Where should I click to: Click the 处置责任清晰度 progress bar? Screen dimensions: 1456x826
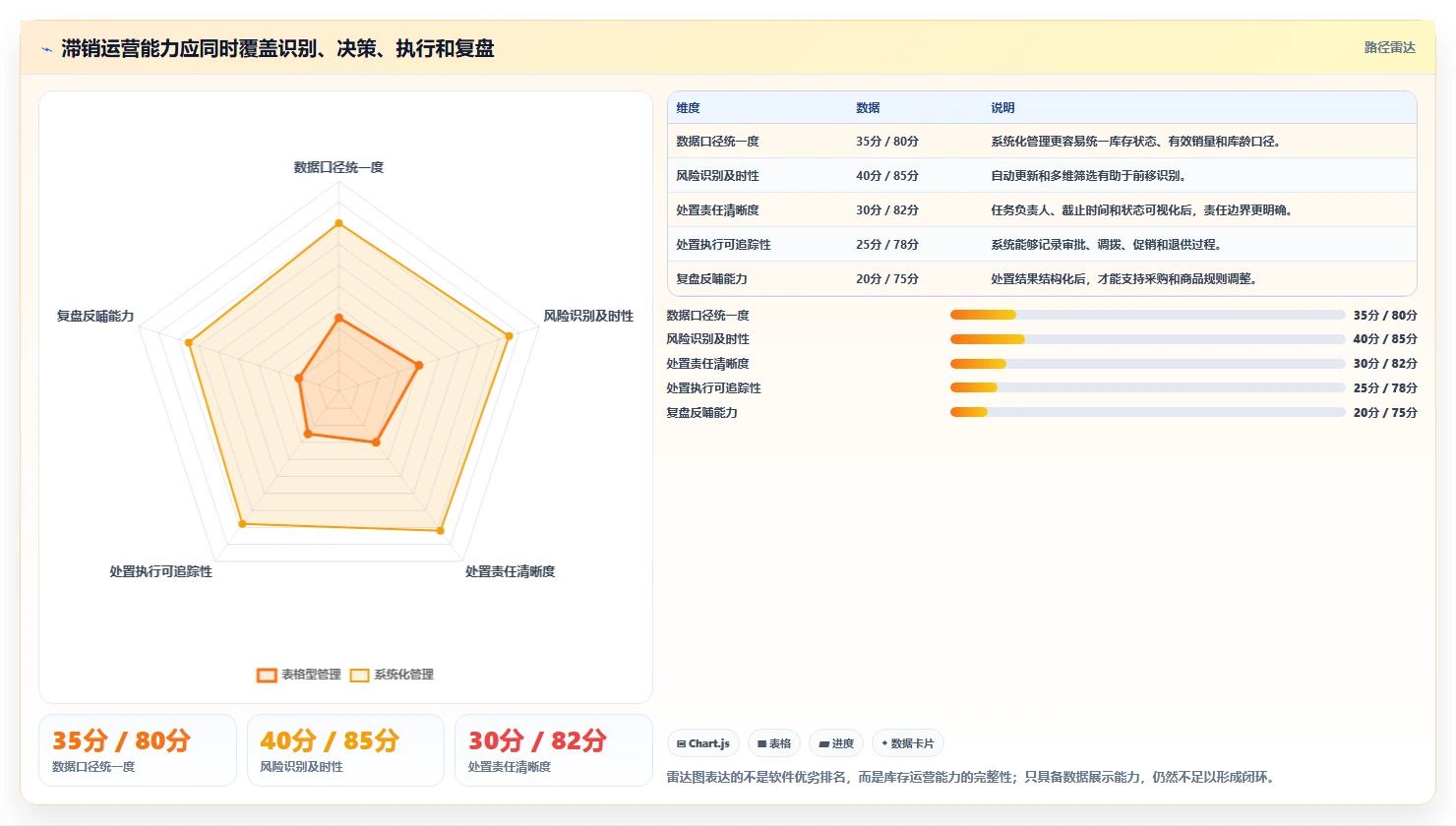click(x=1147, y=364)
